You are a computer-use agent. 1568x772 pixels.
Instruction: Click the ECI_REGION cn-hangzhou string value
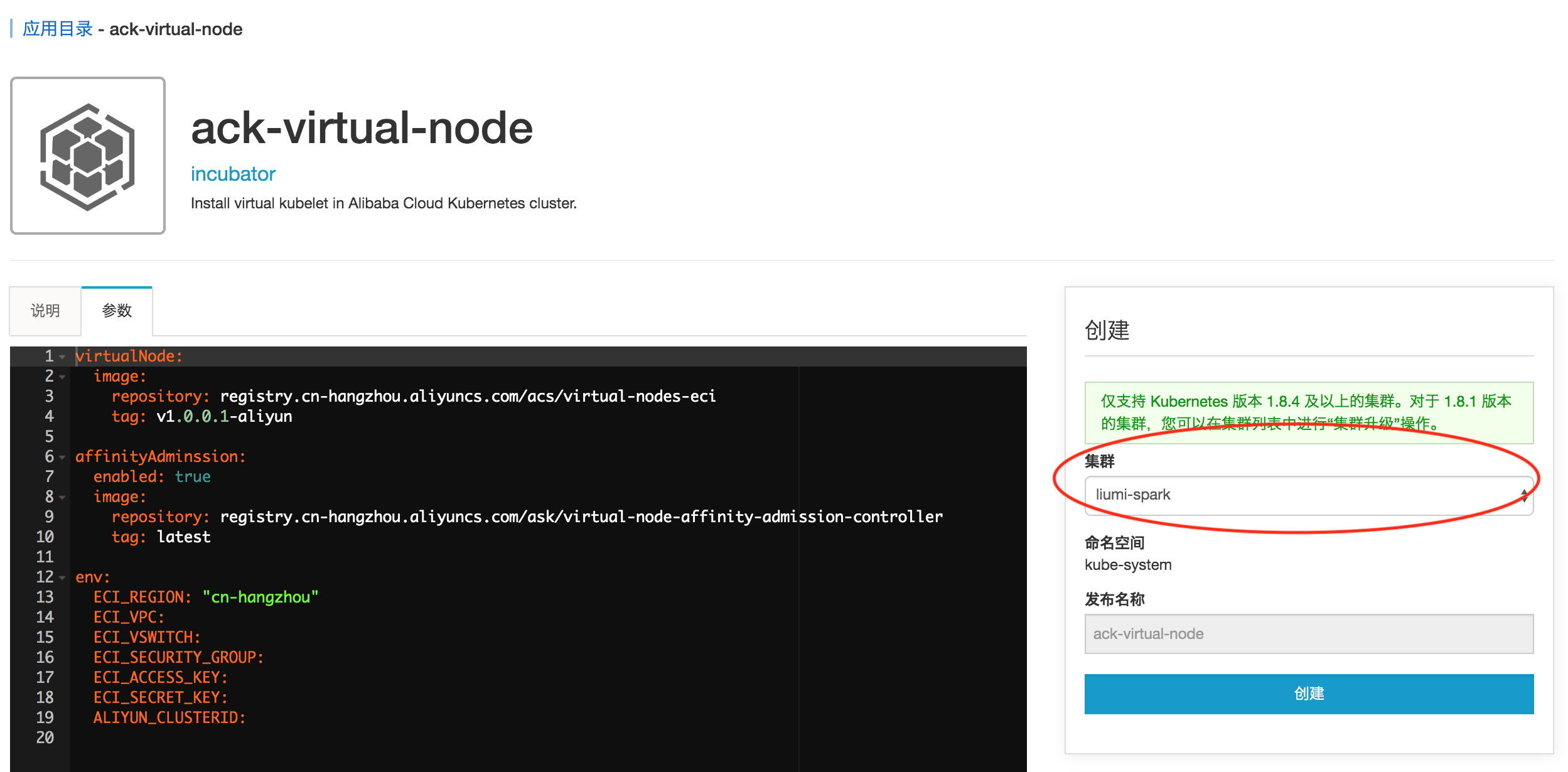[260, 597]
